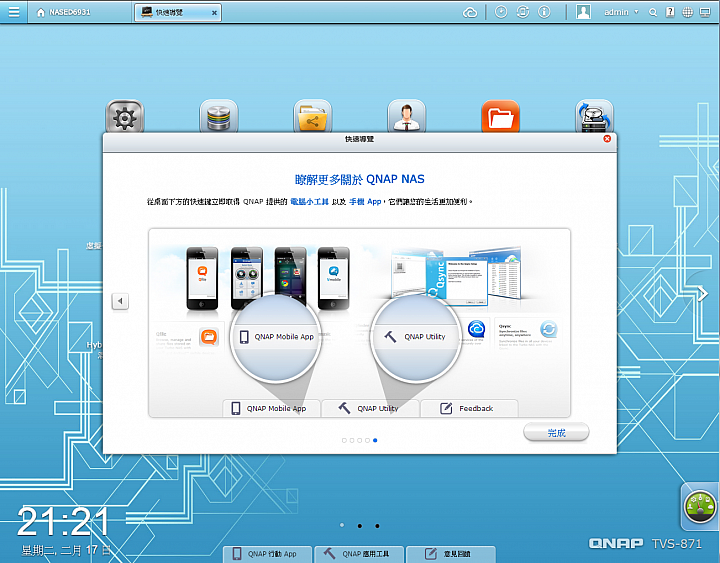Go to next desktop page chevron

(x=703, y=293)
